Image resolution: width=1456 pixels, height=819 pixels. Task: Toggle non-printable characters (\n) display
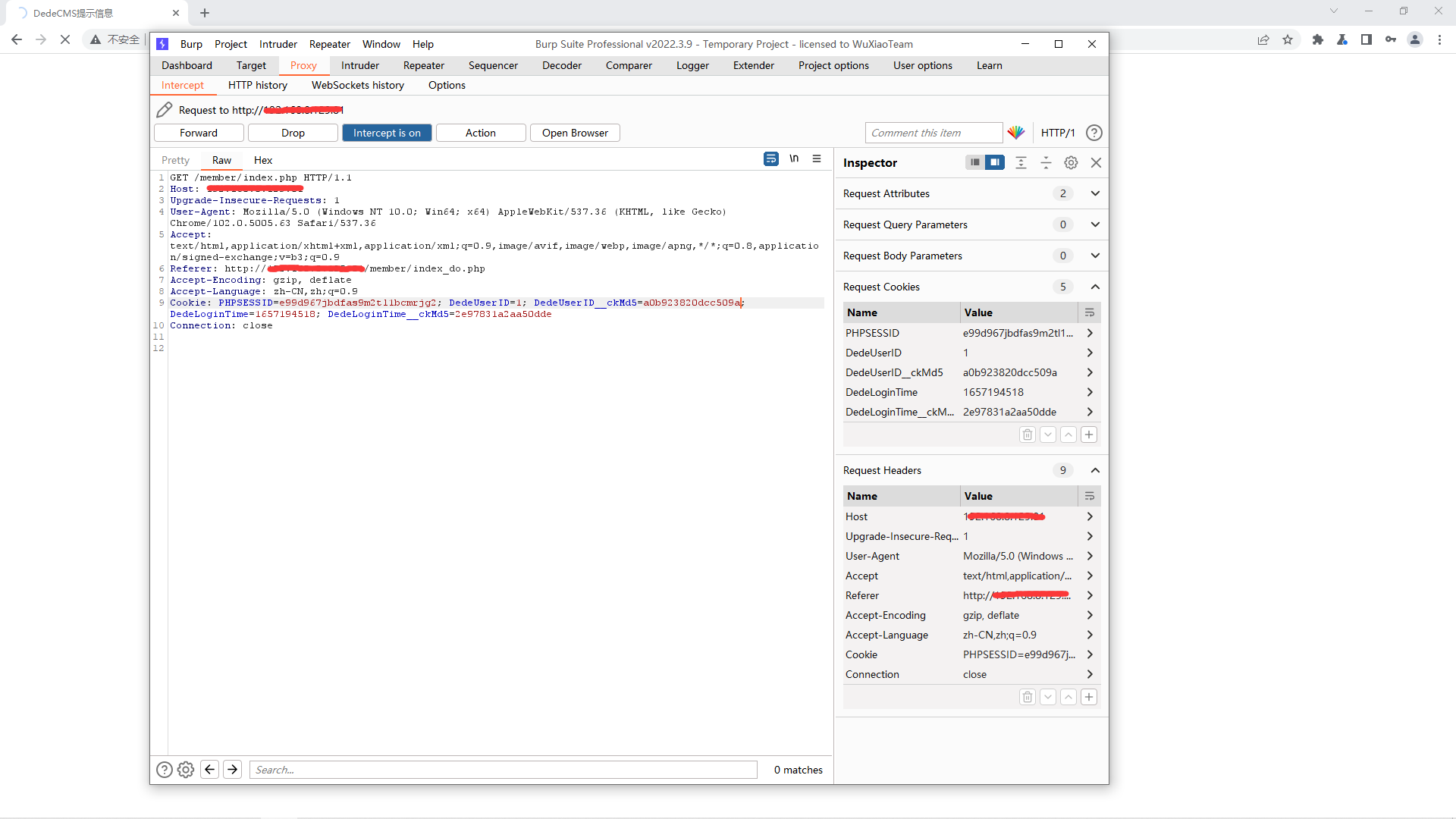coord(794,159)
